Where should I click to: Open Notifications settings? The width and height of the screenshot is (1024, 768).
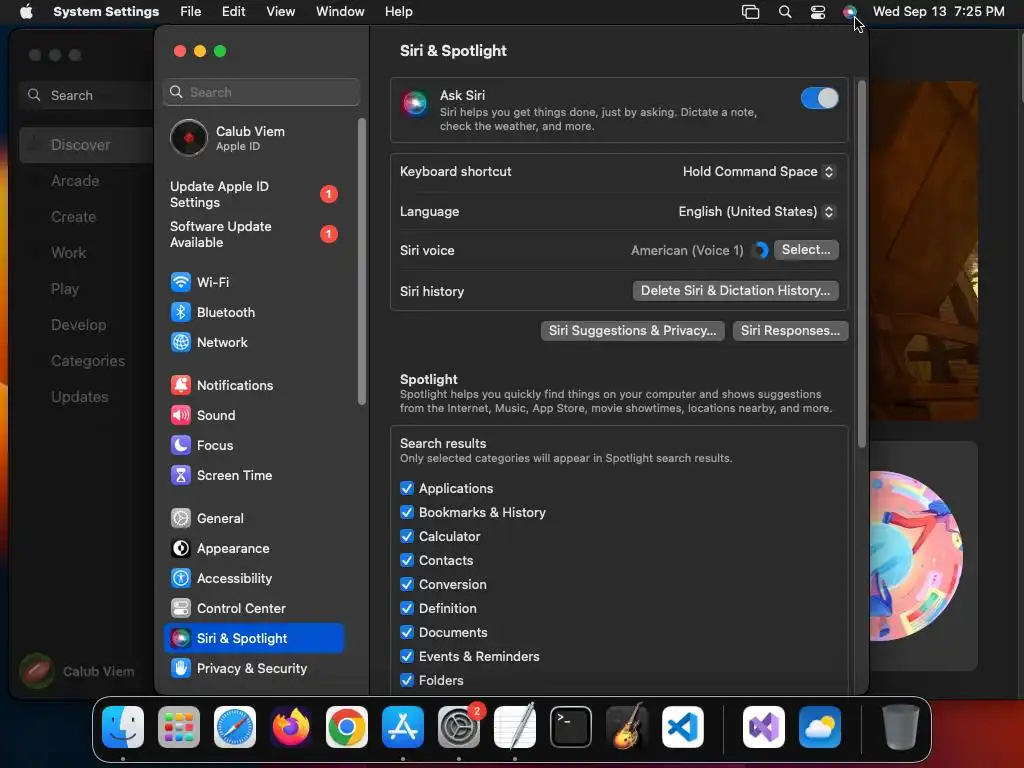[x=253, y=385]
